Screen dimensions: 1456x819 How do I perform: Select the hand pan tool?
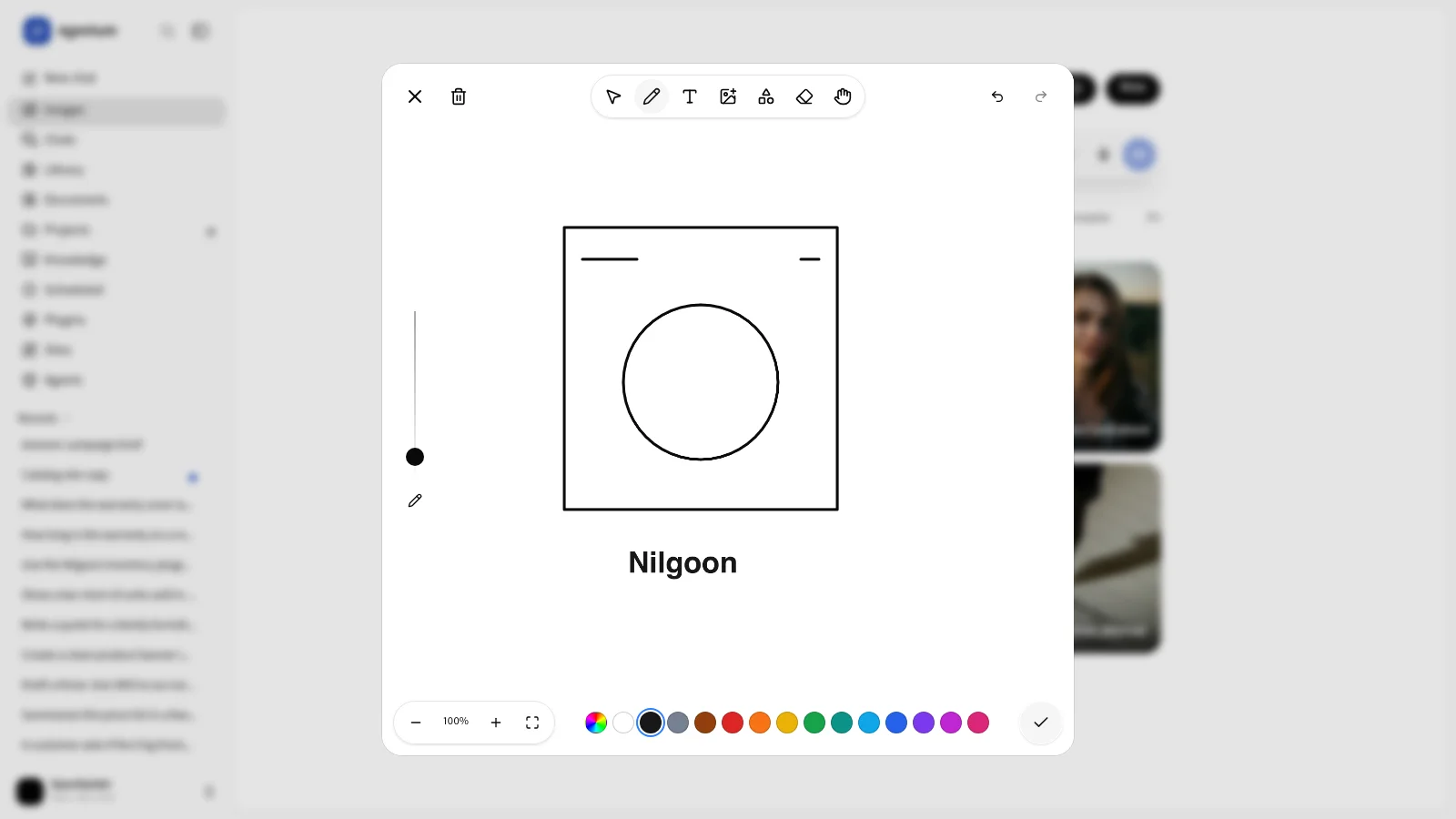click(843, 96)
